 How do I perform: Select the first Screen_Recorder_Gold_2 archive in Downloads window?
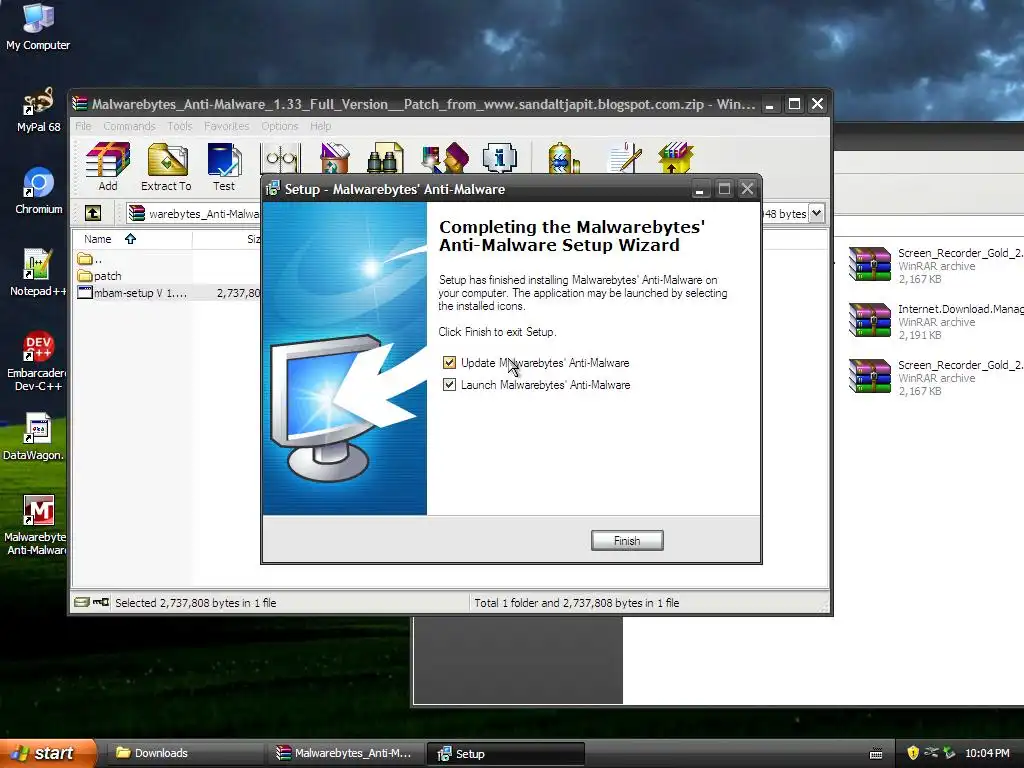point(936,265)
